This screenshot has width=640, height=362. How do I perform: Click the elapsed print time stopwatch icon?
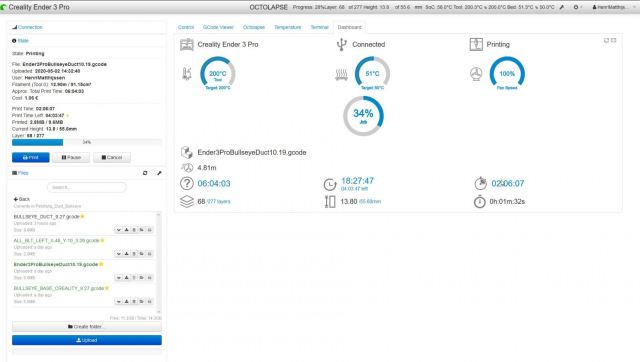point(480,183)
